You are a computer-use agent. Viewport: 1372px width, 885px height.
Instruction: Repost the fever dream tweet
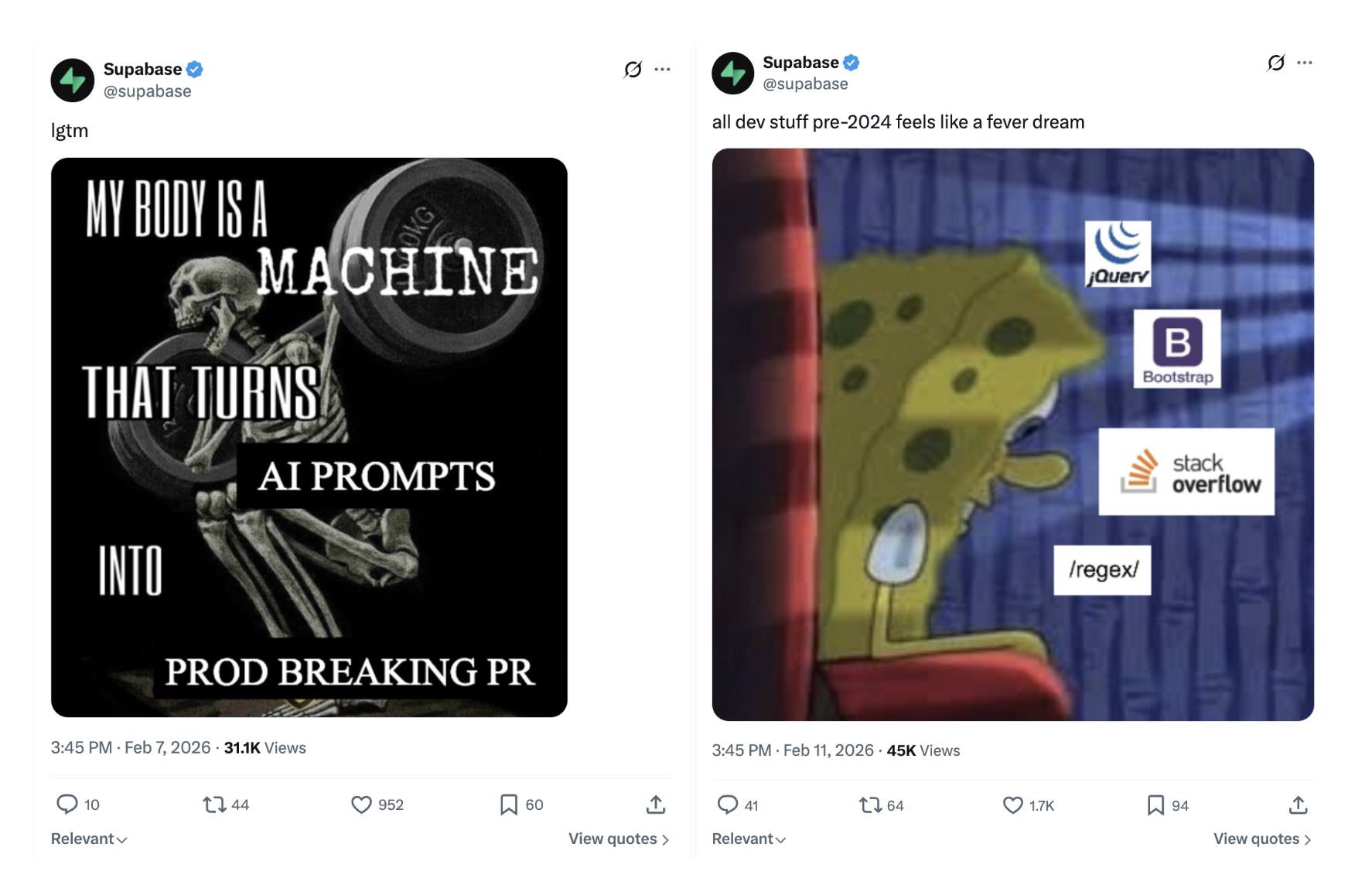click(870, 805)
